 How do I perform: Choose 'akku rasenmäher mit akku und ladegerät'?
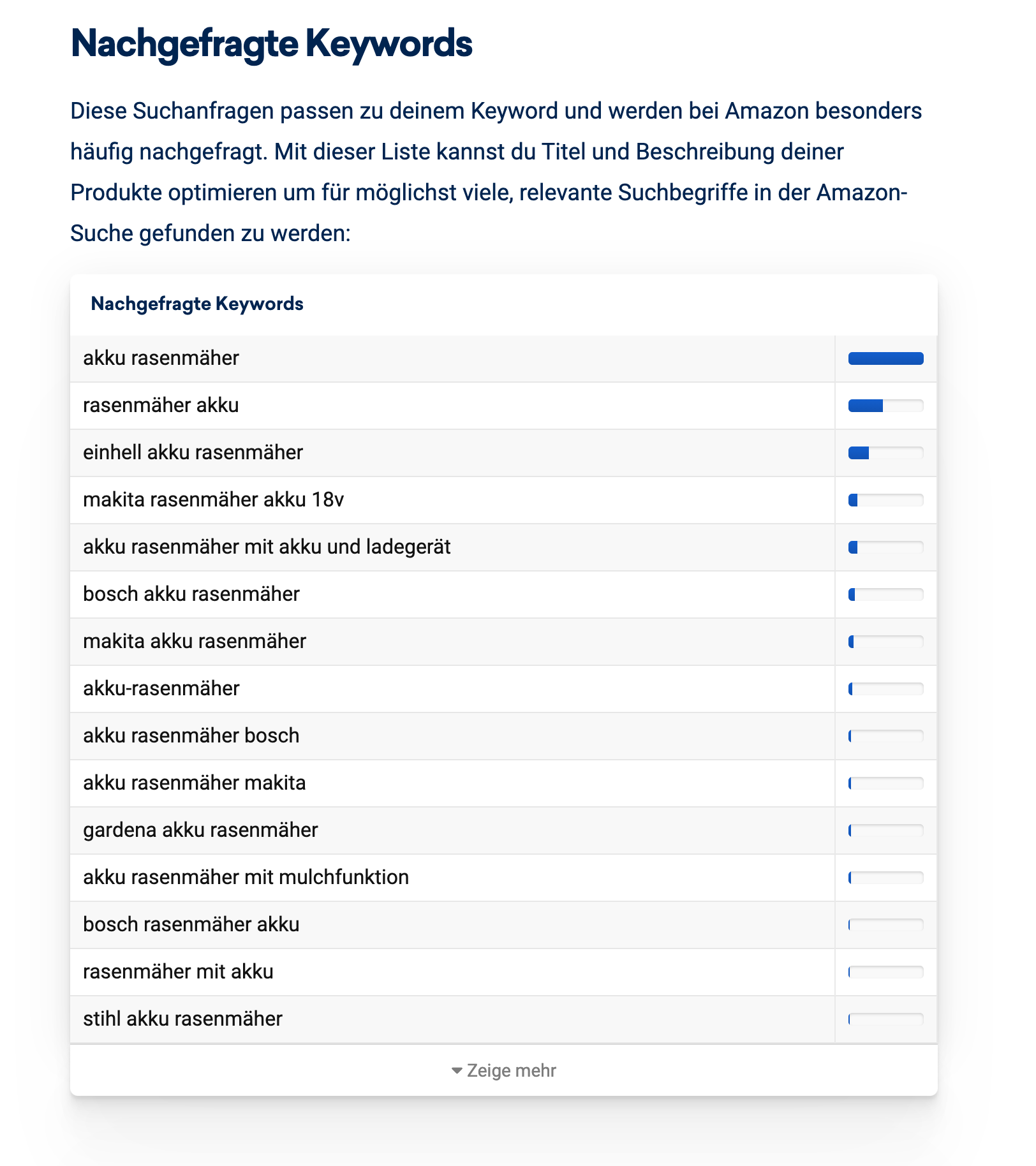point(267,547)
